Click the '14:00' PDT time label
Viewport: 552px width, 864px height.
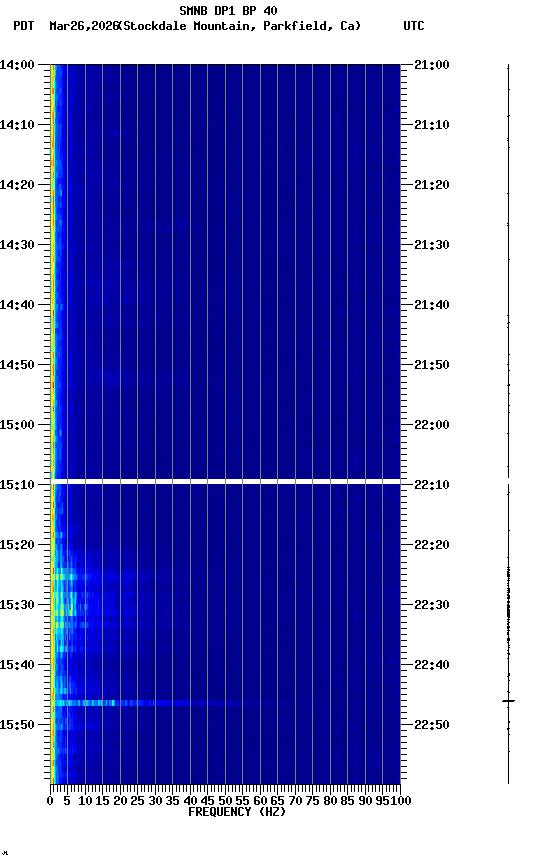pyautogui.click(x=17, y=65)
